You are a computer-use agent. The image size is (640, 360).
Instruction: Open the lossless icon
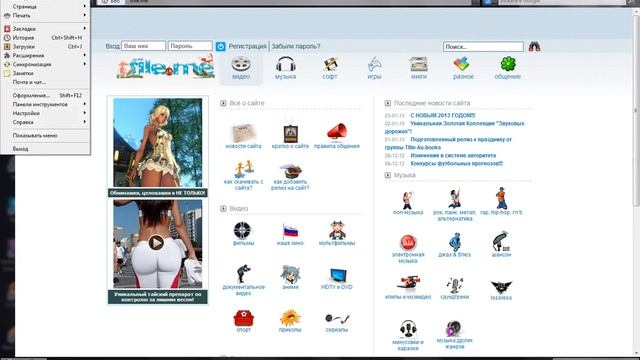501,287
